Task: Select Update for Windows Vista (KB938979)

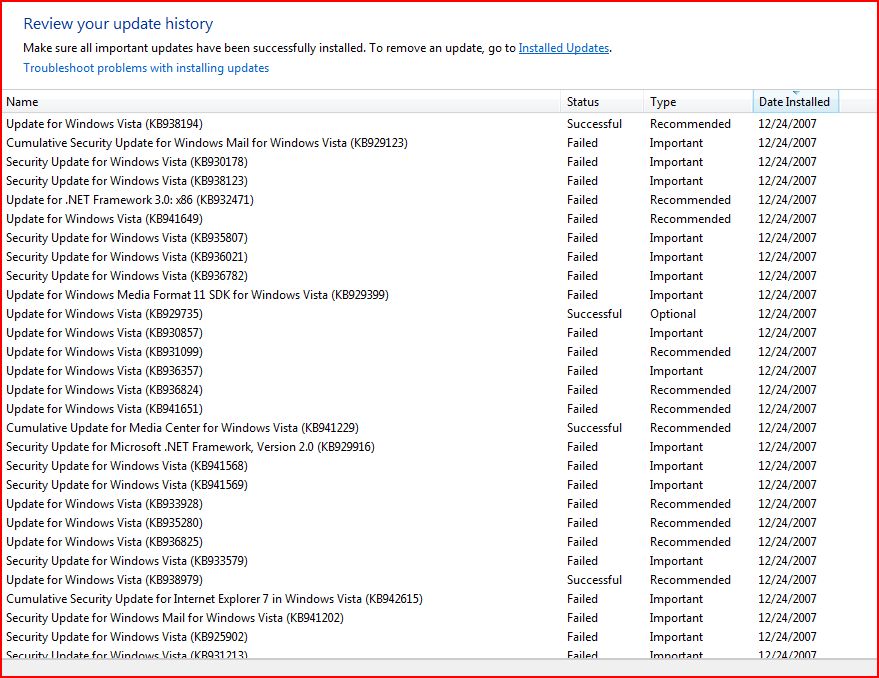Action: pos(104,580)
